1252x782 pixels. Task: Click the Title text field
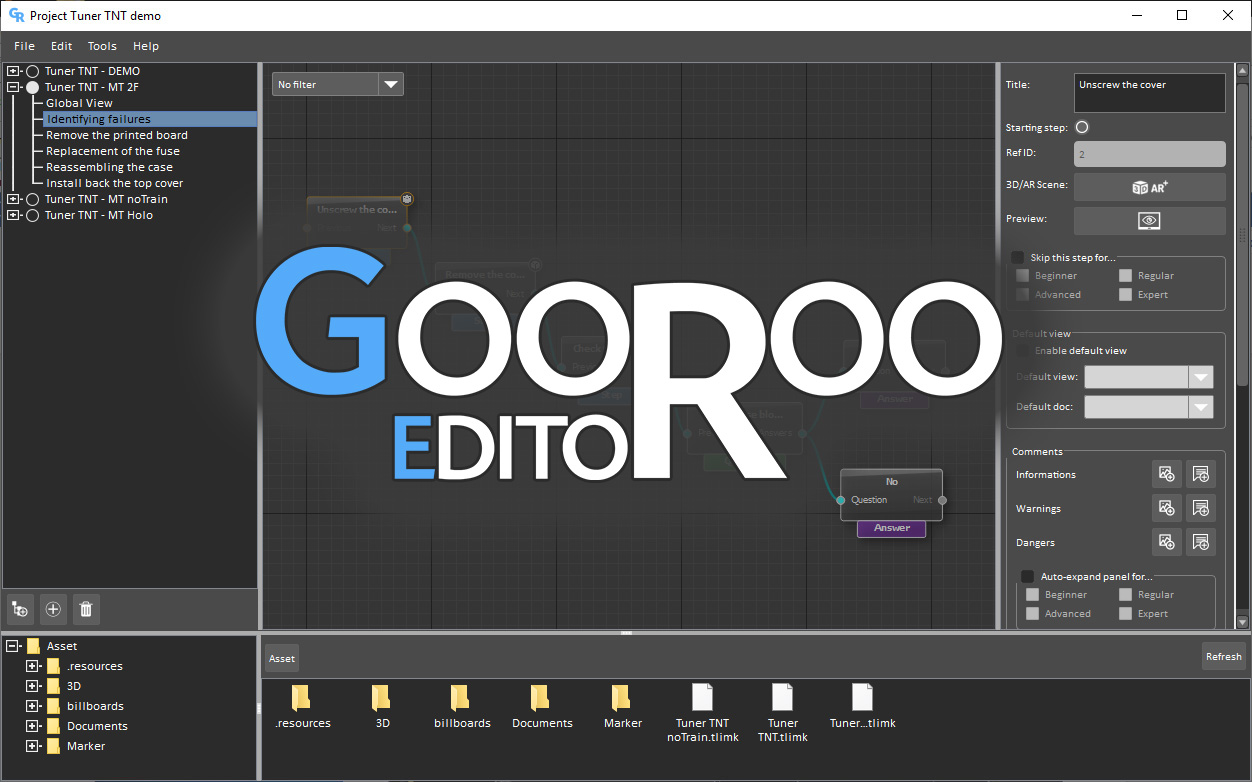tap(1149, 93)
